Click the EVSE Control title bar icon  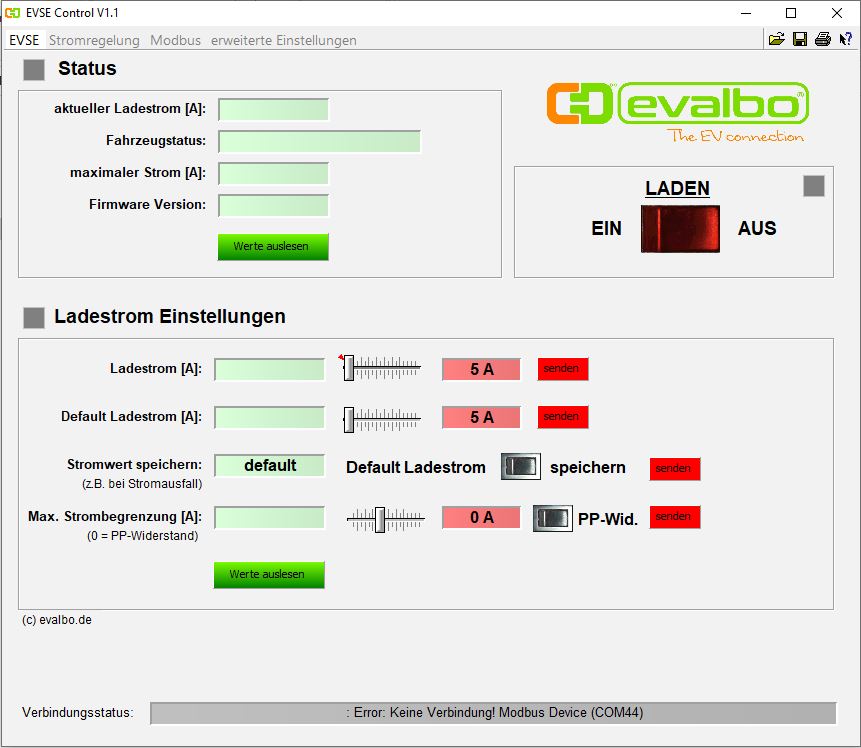pyautogui.click(x=12, y=13)
